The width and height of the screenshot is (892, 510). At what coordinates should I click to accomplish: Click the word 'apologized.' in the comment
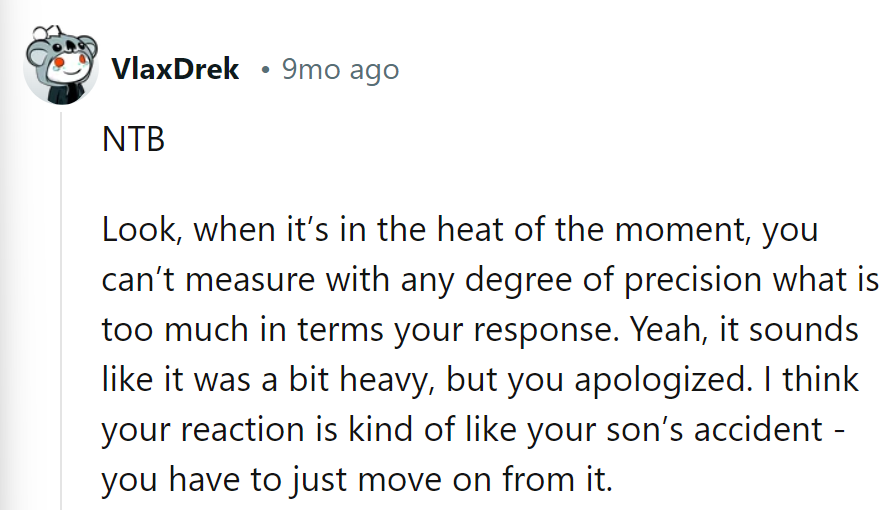click(660, 381)
